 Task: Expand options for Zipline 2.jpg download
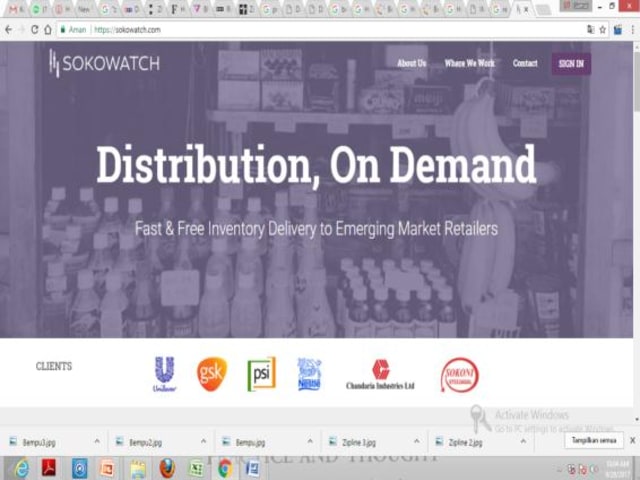click(x=523, y=441)
